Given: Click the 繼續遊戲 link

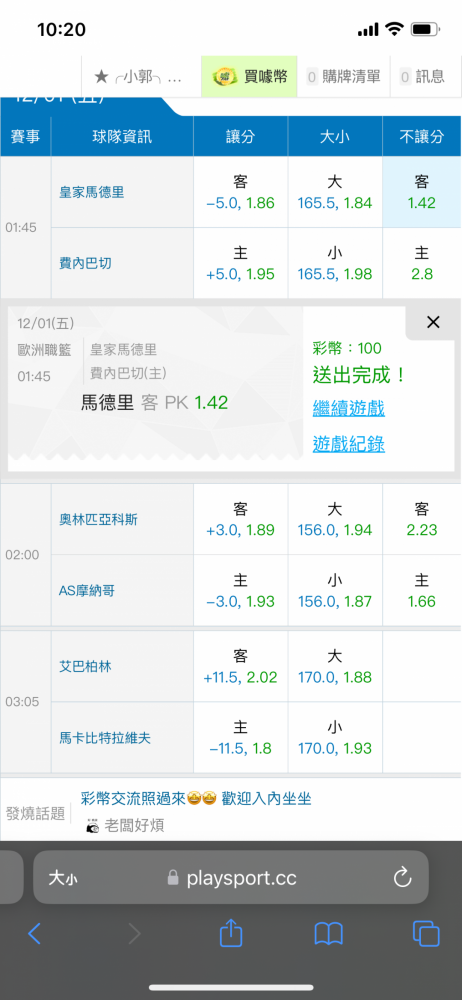Looking at the screenshot, I should (348, 408).
